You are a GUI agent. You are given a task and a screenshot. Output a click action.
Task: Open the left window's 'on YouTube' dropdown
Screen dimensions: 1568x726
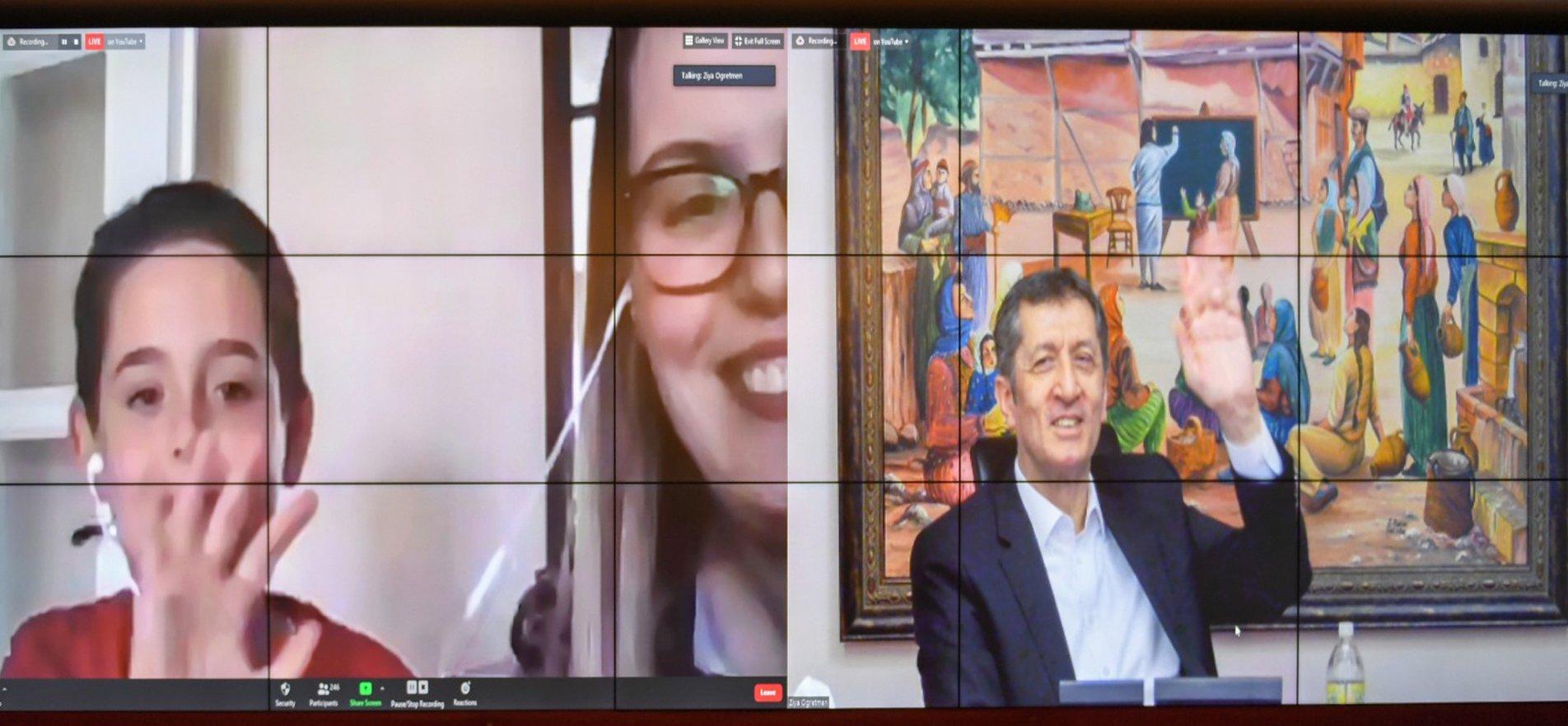click(x=125, y=41)
